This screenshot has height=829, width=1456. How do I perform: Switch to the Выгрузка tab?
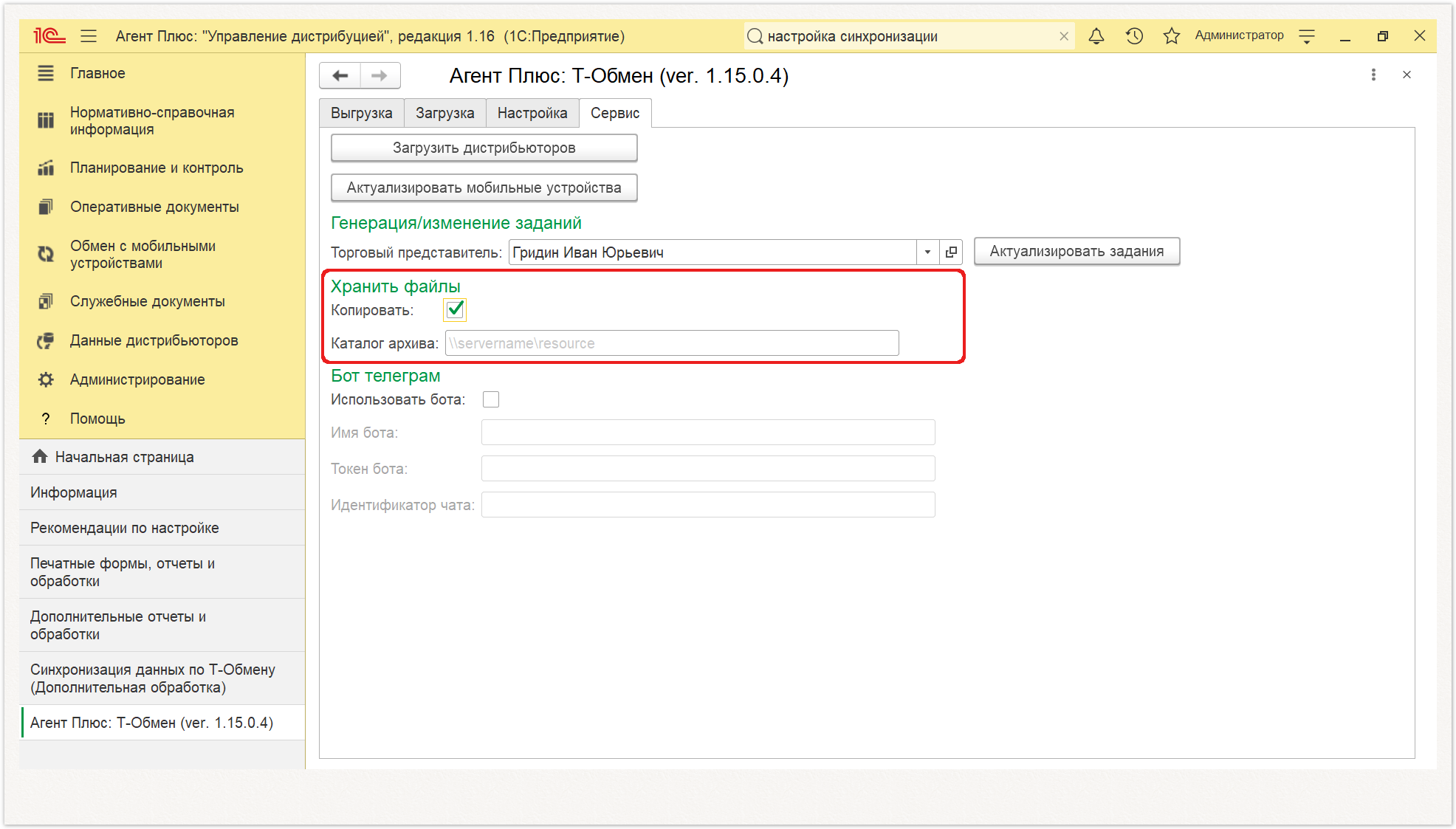click(362, 113)
